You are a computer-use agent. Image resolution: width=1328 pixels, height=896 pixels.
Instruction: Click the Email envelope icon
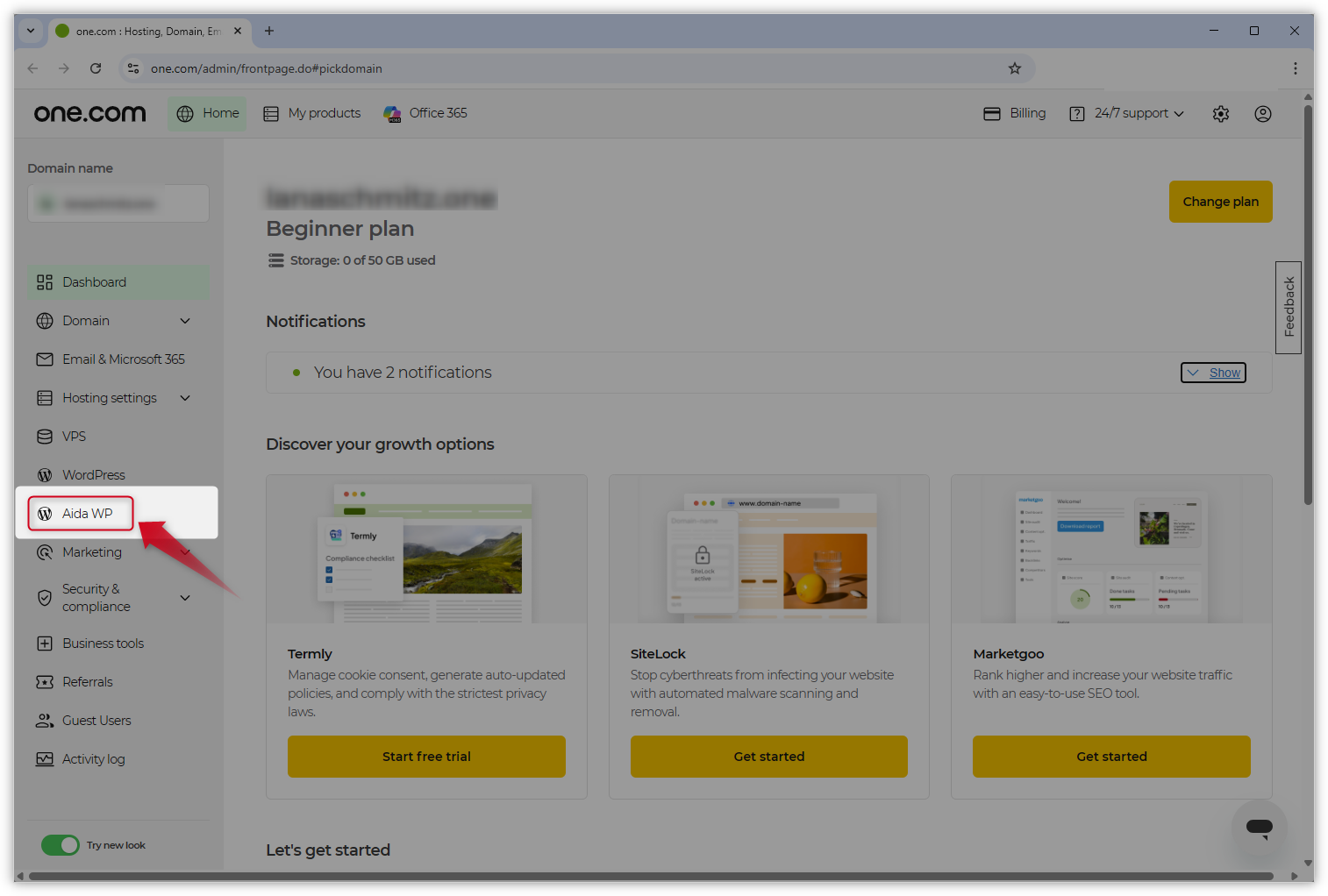(45, 359)
